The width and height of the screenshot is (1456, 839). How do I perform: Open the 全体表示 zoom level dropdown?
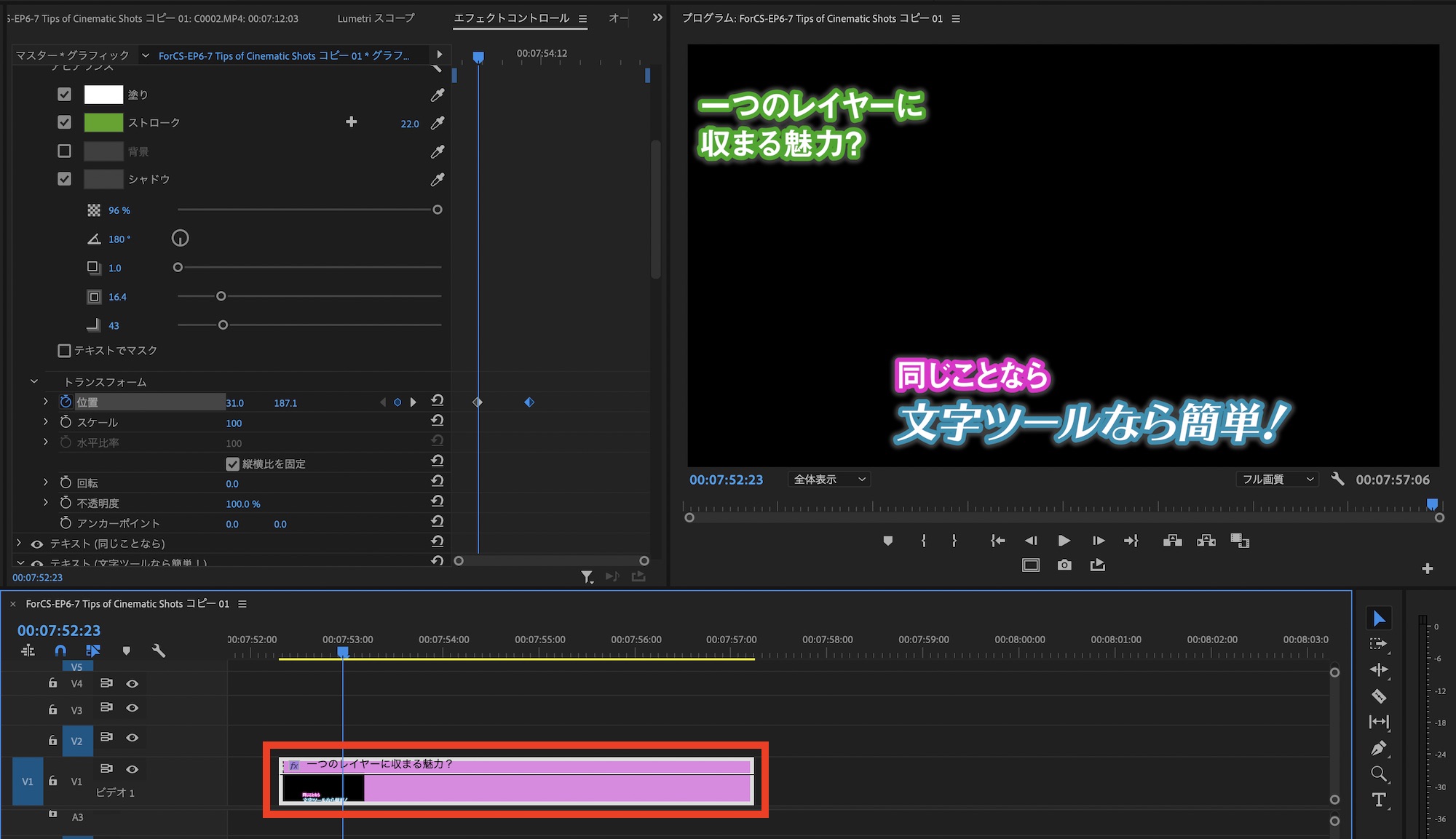[829, 480]
